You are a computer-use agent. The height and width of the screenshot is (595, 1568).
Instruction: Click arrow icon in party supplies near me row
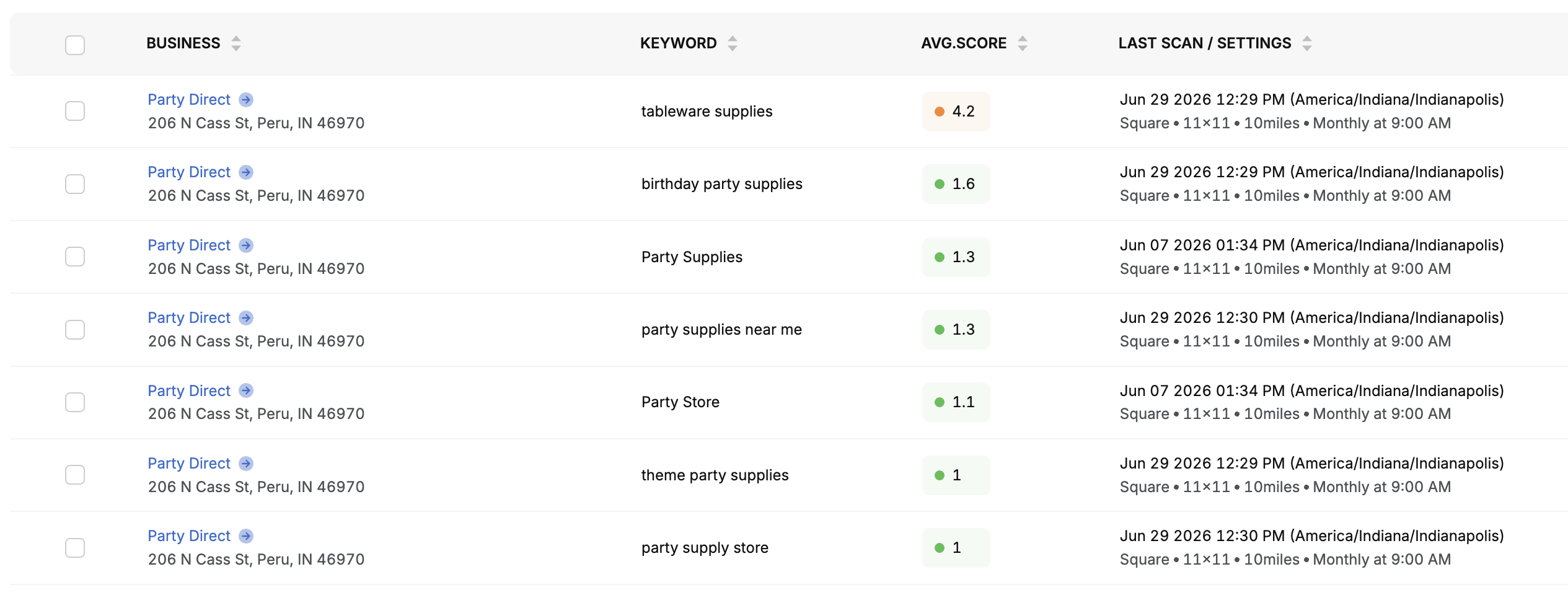click(246, 318)
